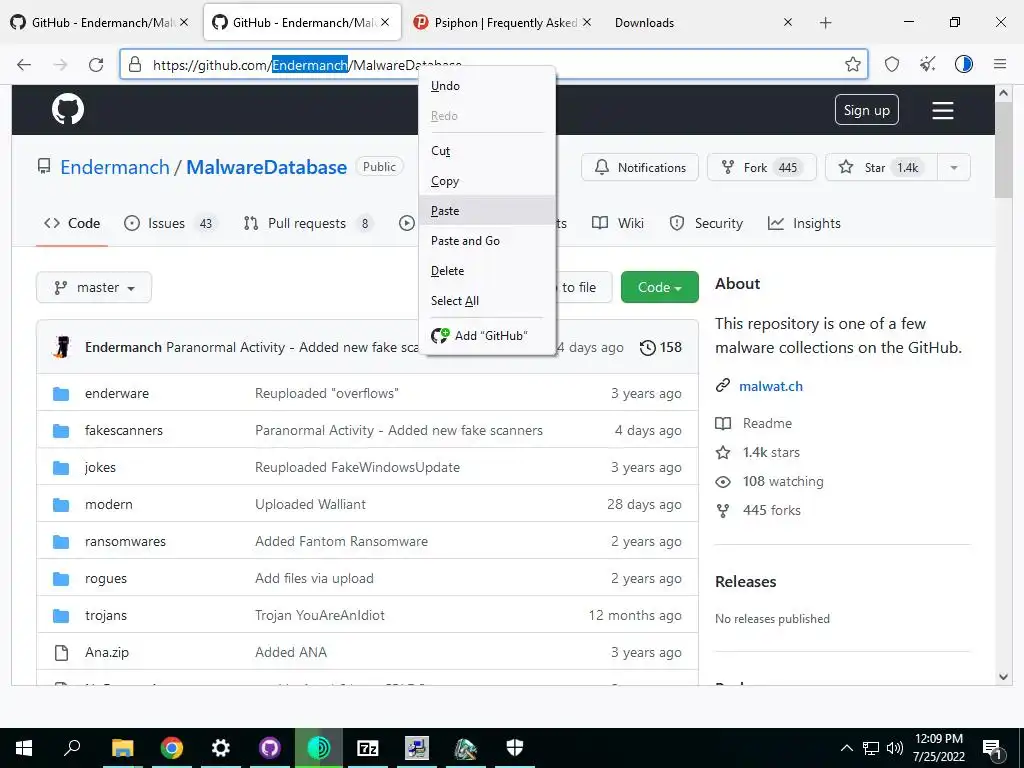The height and width of the screenshot is (768, 1024).
Task: Open the malwat.ch link
Action: tap(771, 386)
